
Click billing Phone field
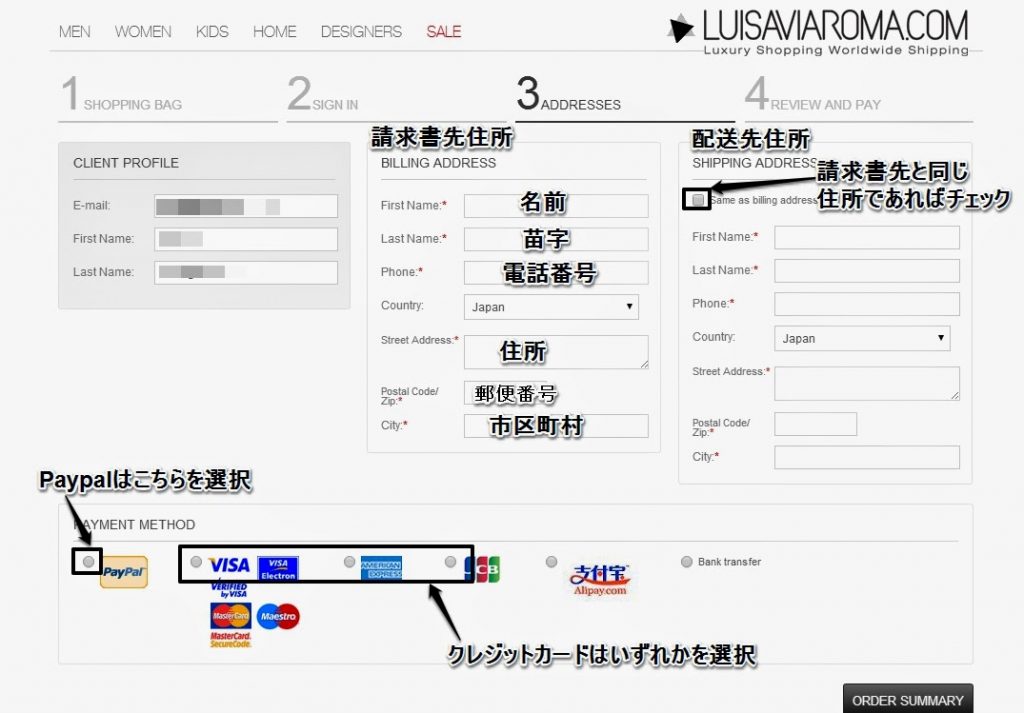point(556,272)
